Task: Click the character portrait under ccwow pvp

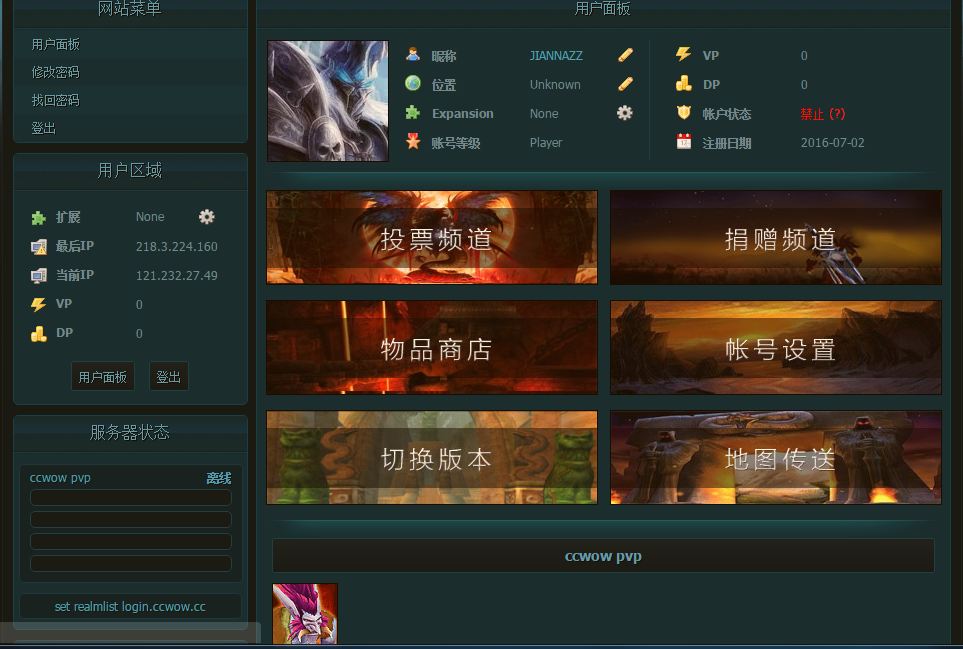Action: pyautogui.click(x=305, y=614)
